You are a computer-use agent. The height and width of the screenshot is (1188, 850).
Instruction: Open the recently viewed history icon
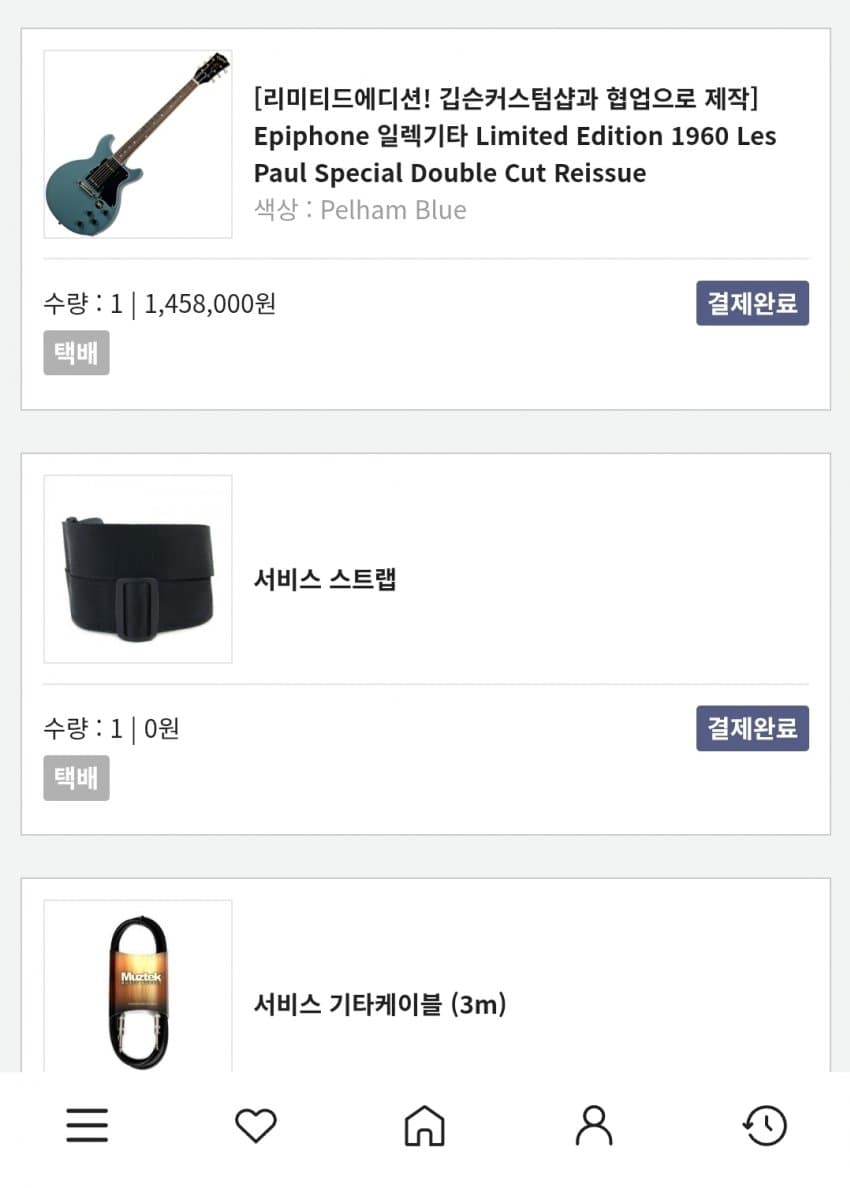765,1126
